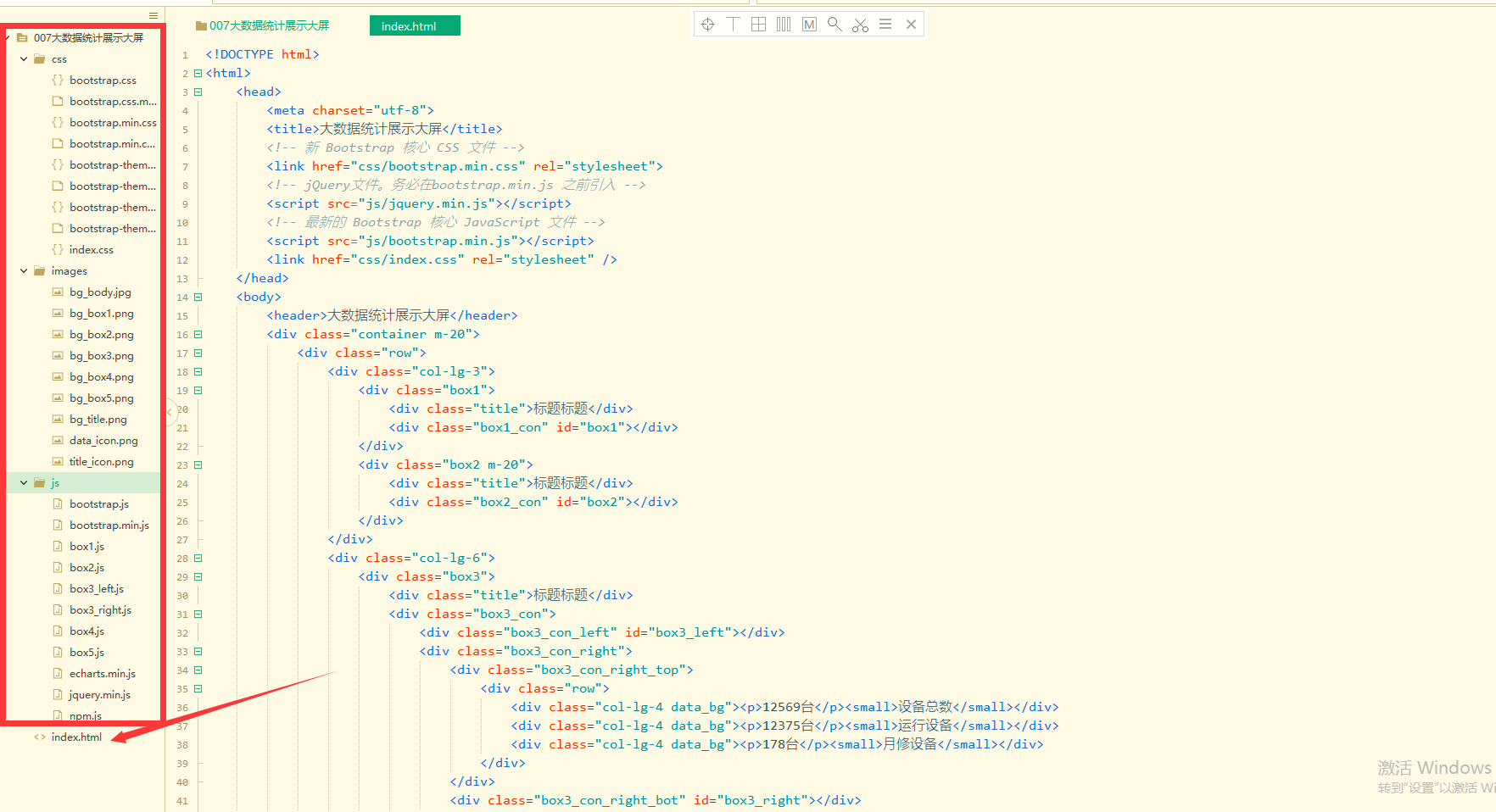The height and width of the screenshot is (812, 1496).
Task: Click the crosshair locate icon in floating toolbar
Action: 707,25
